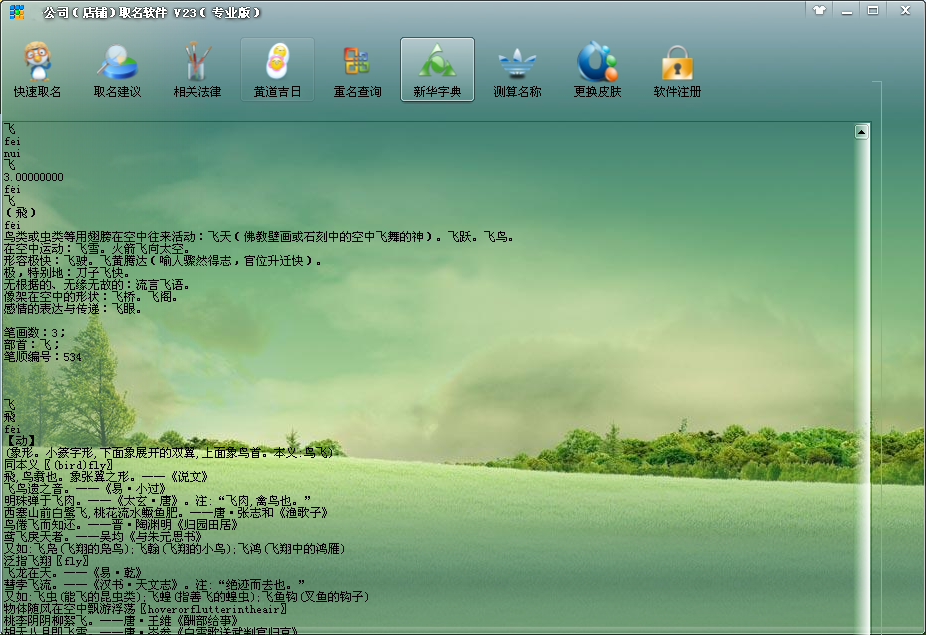Open the 快速取名 quick naming tool
926x635 pixels.
pos(37,71)
